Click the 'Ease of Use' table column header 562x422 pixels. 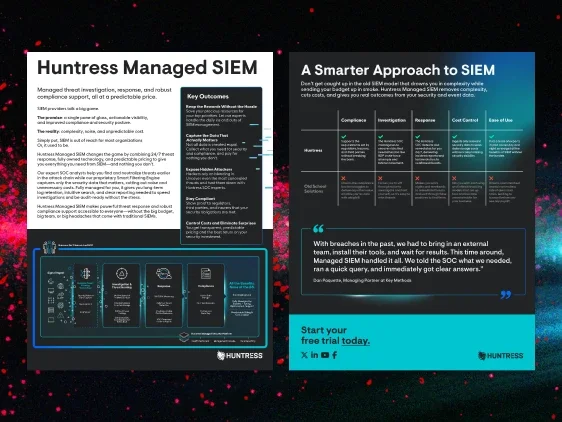[500, 120]
